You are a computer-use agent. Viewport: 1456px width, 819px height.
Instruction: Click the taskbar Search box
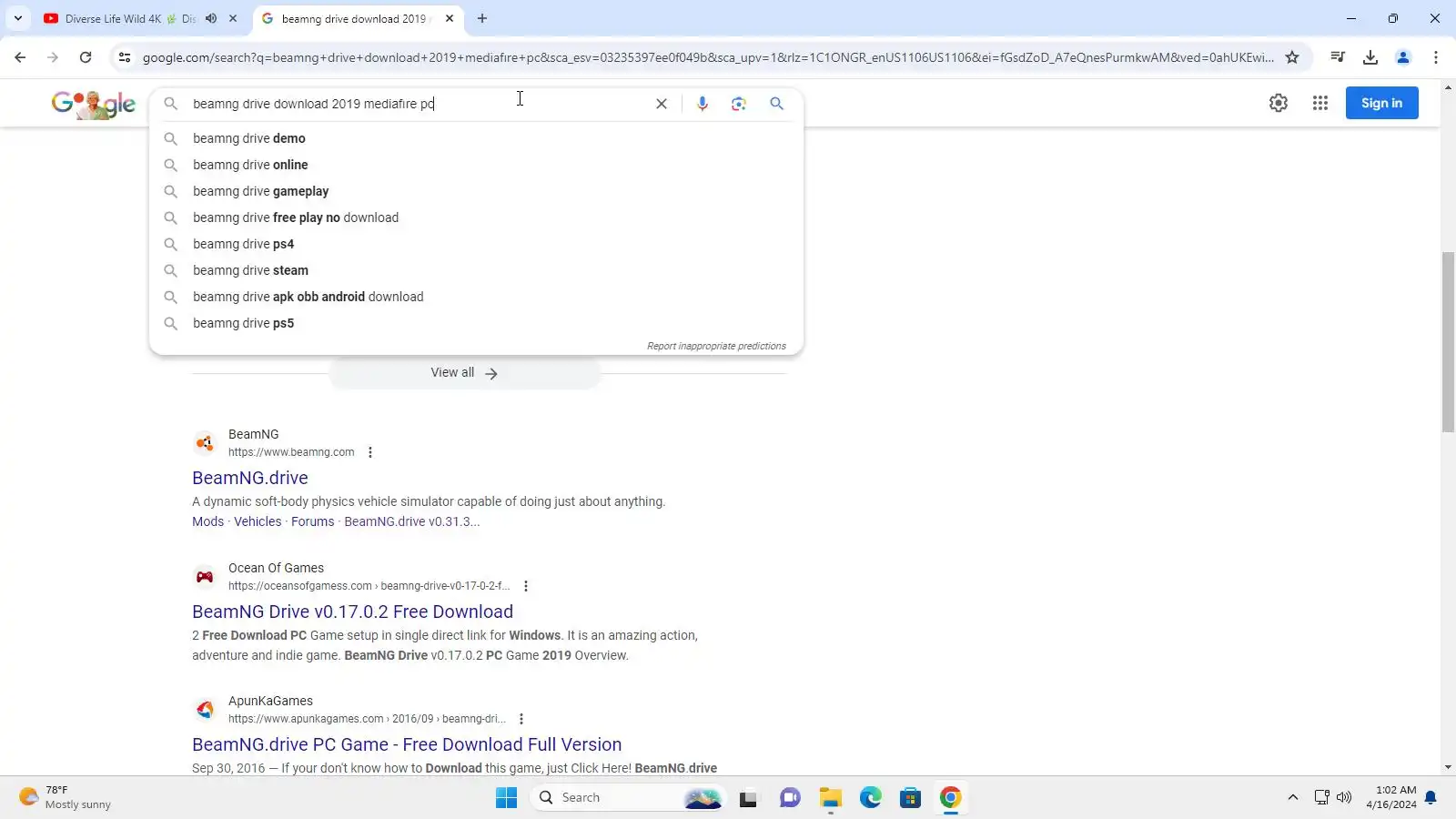tap(628, 798)
